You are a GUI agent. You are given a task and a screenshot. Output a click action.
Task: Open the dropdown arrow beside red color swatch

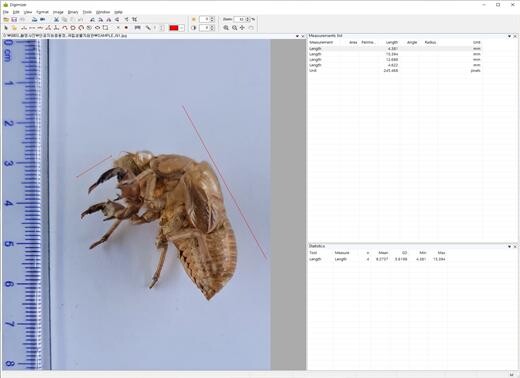[182, 28]
